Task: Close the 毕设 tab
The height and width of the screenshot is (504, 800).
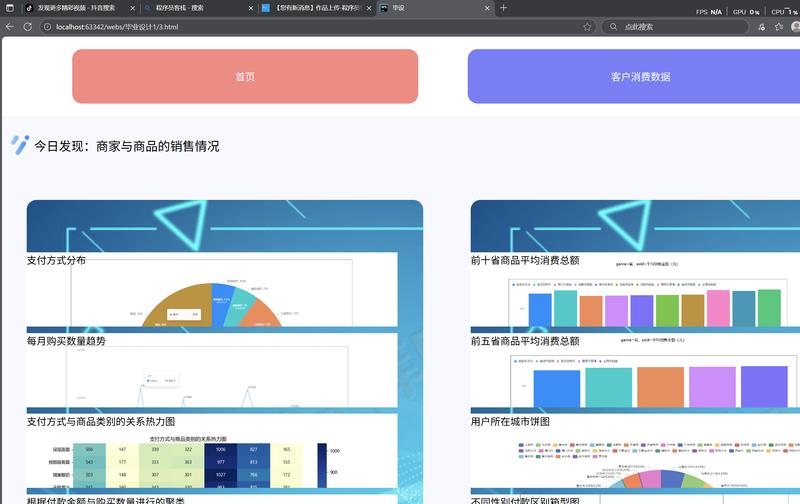Action: (x=487, y=8)
